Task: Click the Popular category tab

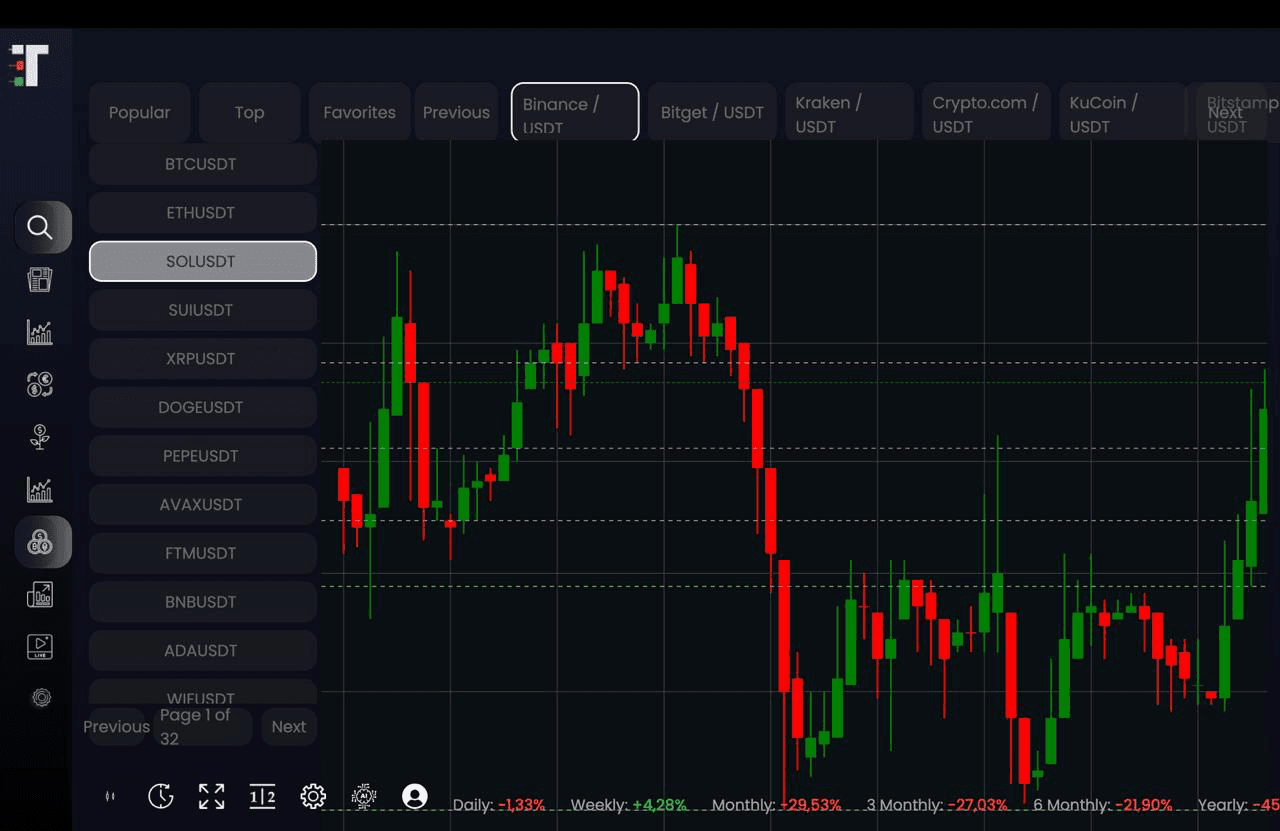Action: click(x=139, y=112)
